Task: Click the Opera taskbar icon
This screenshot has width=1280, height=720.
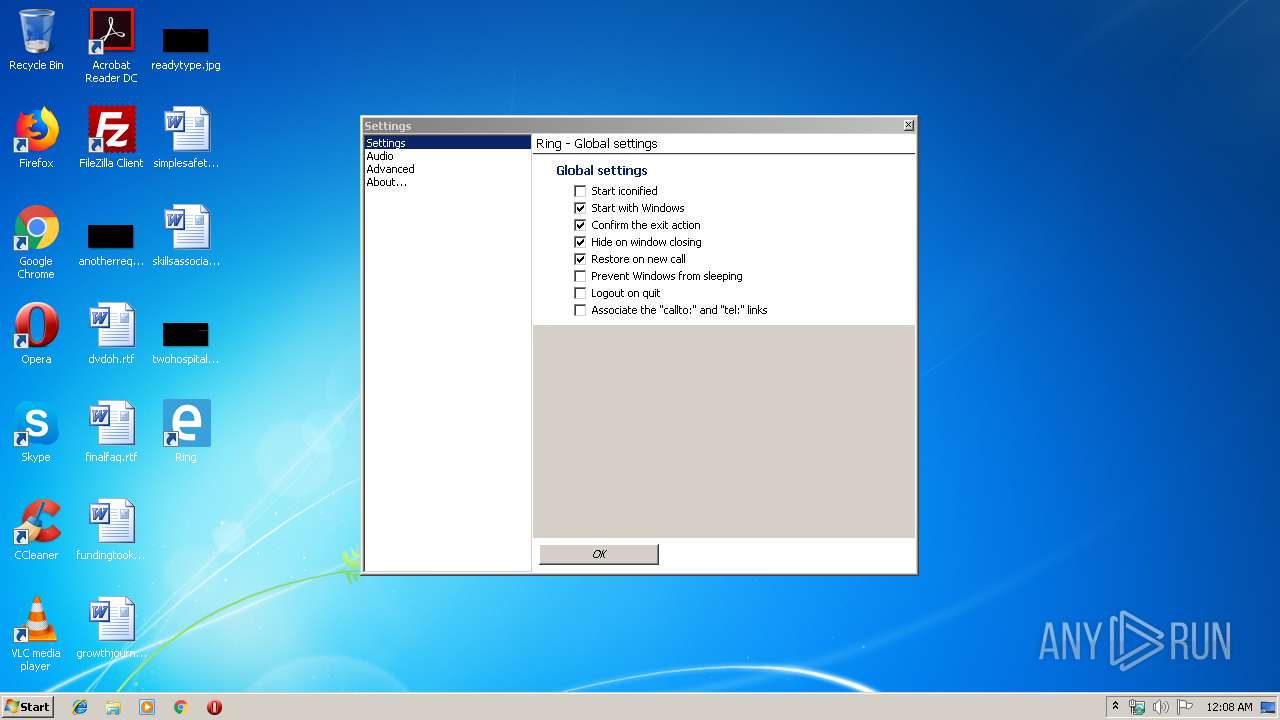Action: (x=214, y=707)
